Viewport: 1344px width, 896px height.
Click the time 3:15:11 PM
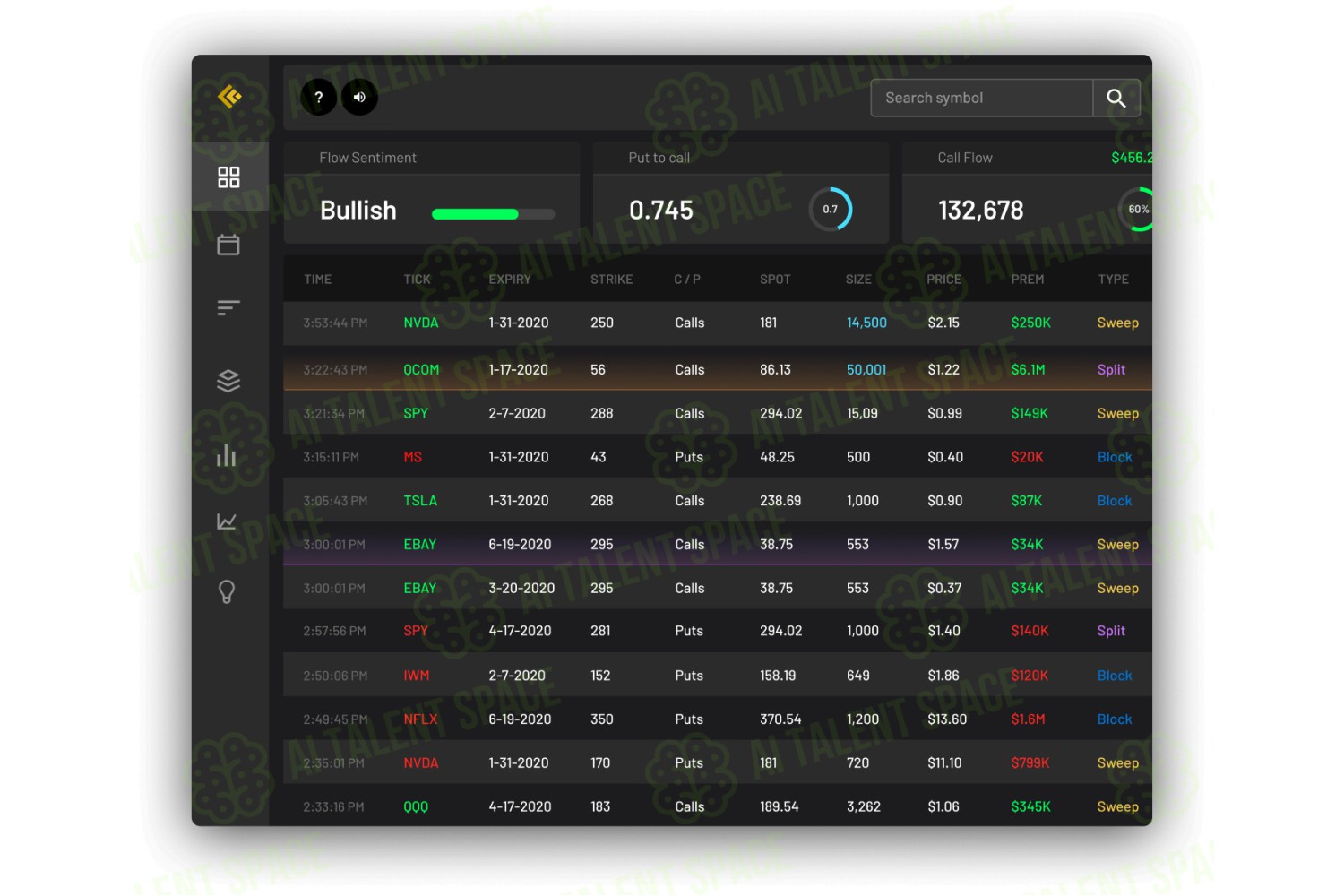click(331, 457)
